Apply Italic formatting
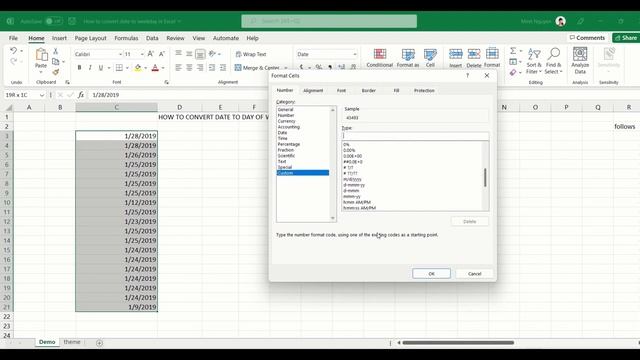Image resolution: width=640 pixels, height=360 pixels. (90, 68)
